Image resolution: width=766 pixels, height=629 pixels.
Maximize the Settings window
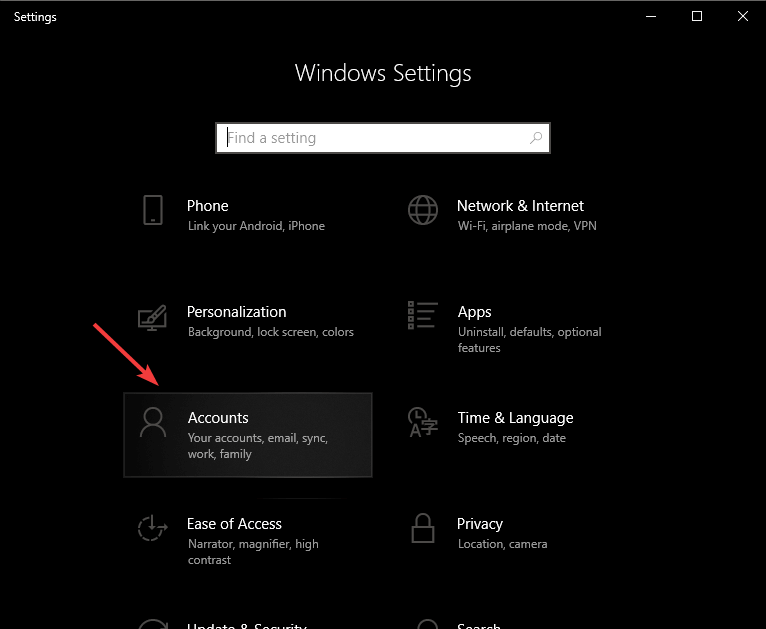697,16
